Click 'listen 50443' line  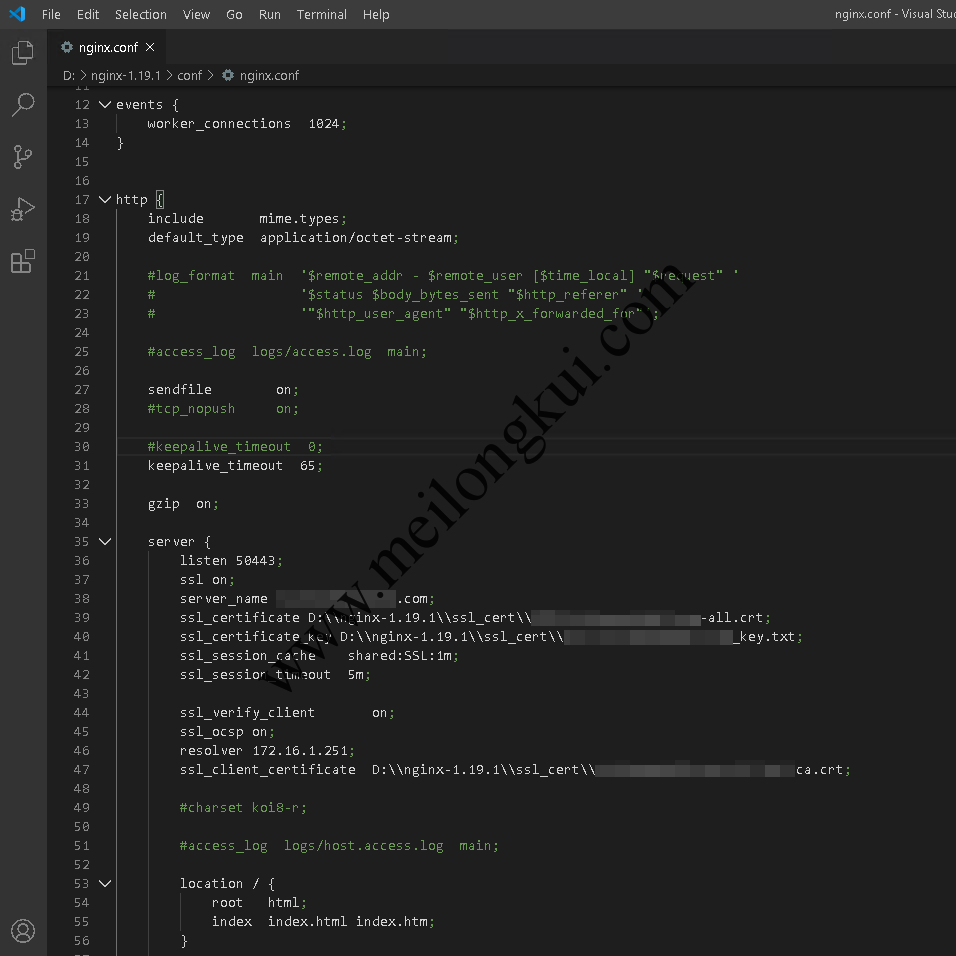click(230, 560)
